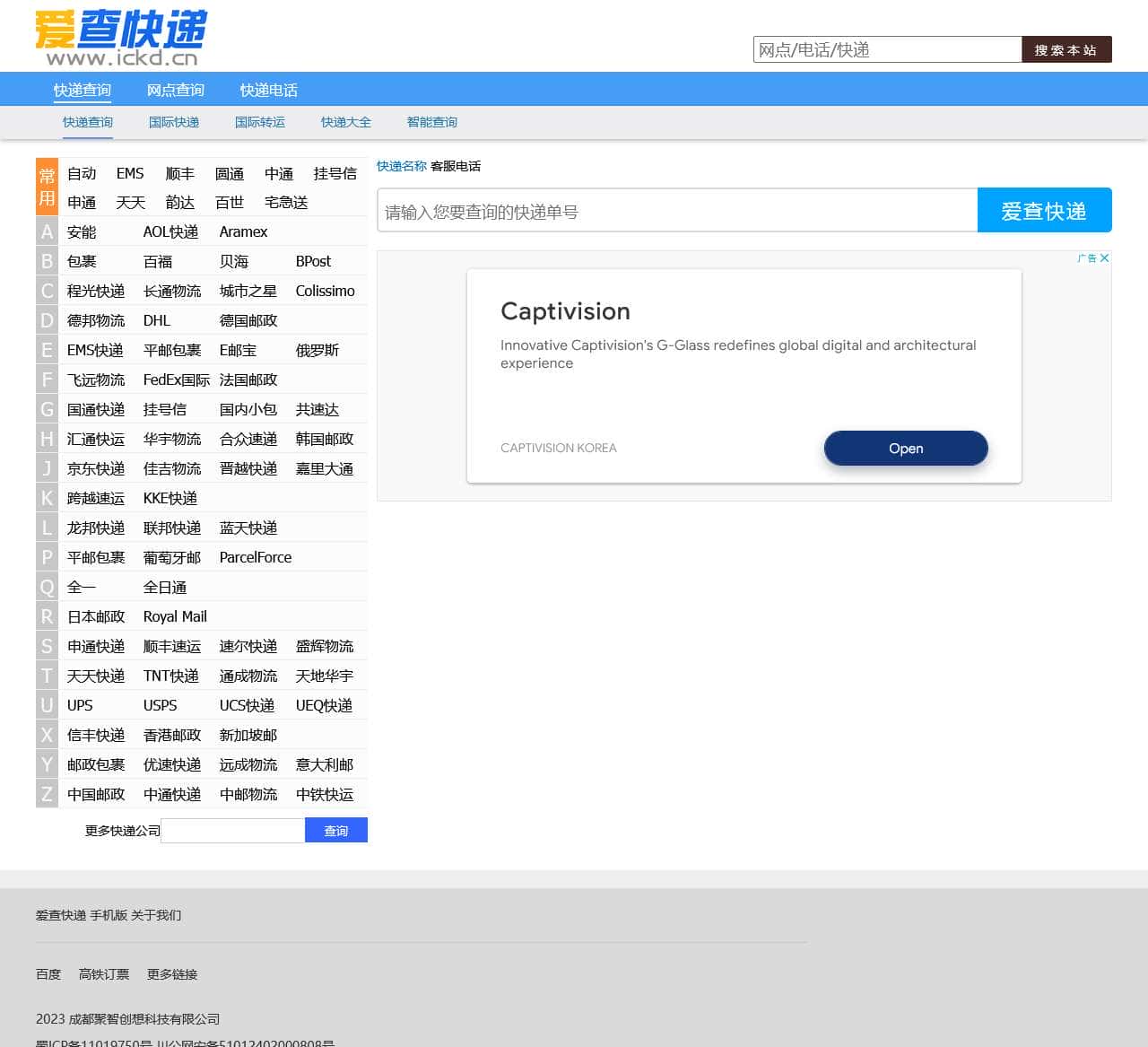Image resolution: width=1148 pixels, height=1047 pixels.
Task: Click the blue 爱查快递 query button
Action: 1044,211
